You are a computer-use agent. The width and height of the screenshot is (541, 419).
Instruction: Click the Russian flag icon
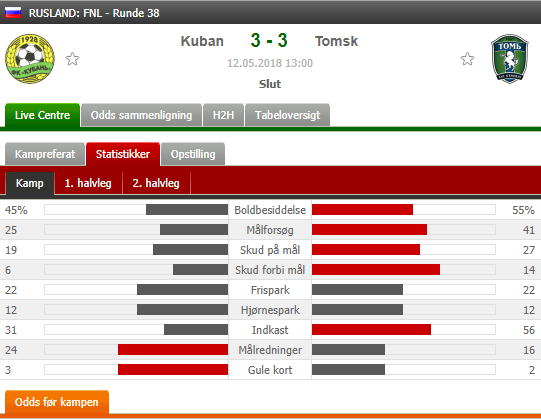pyautogui.click(x=13, y=13)
